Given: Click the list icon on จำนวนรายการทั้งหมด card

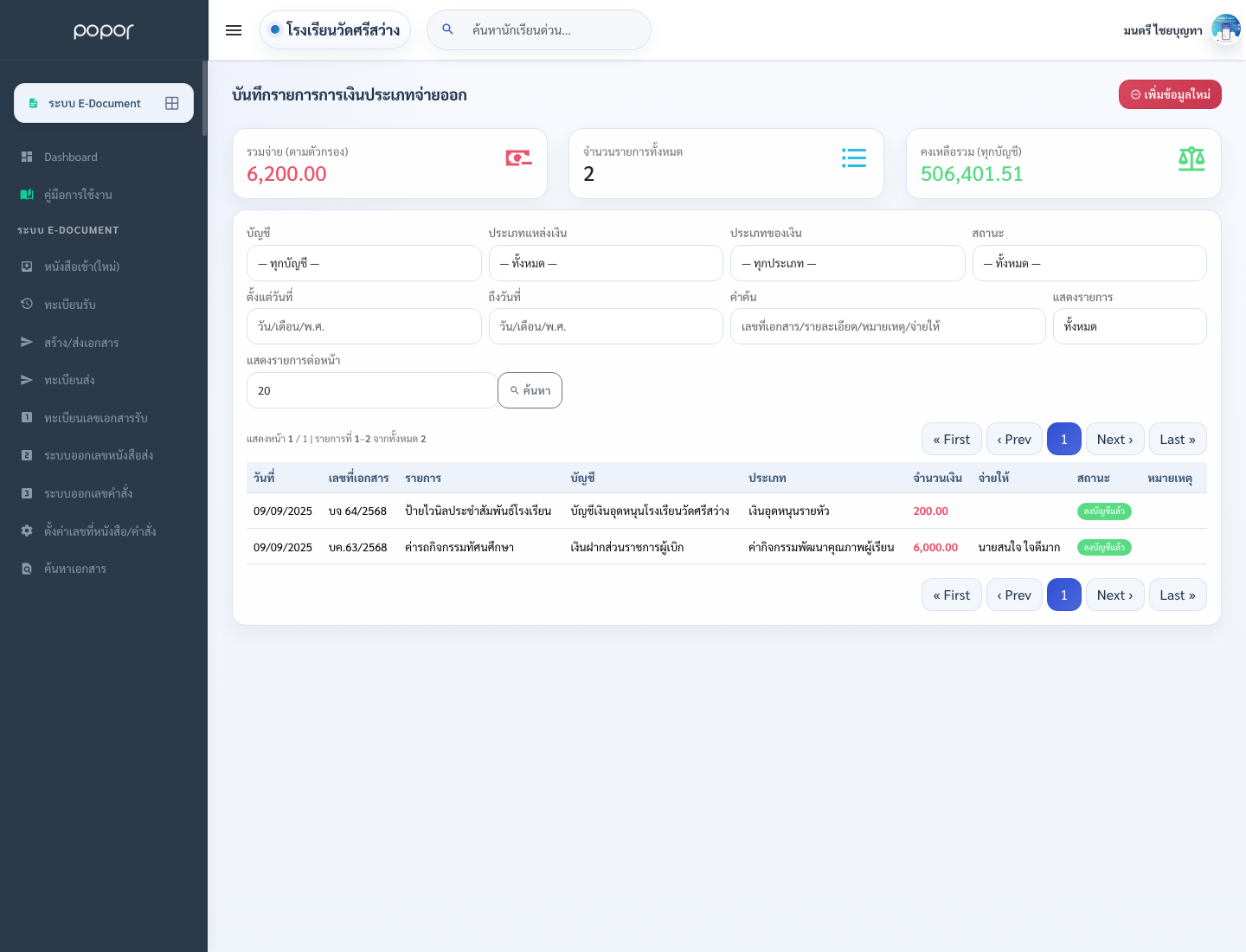Looking at the screenshot, I should click(x=854, y=158).
